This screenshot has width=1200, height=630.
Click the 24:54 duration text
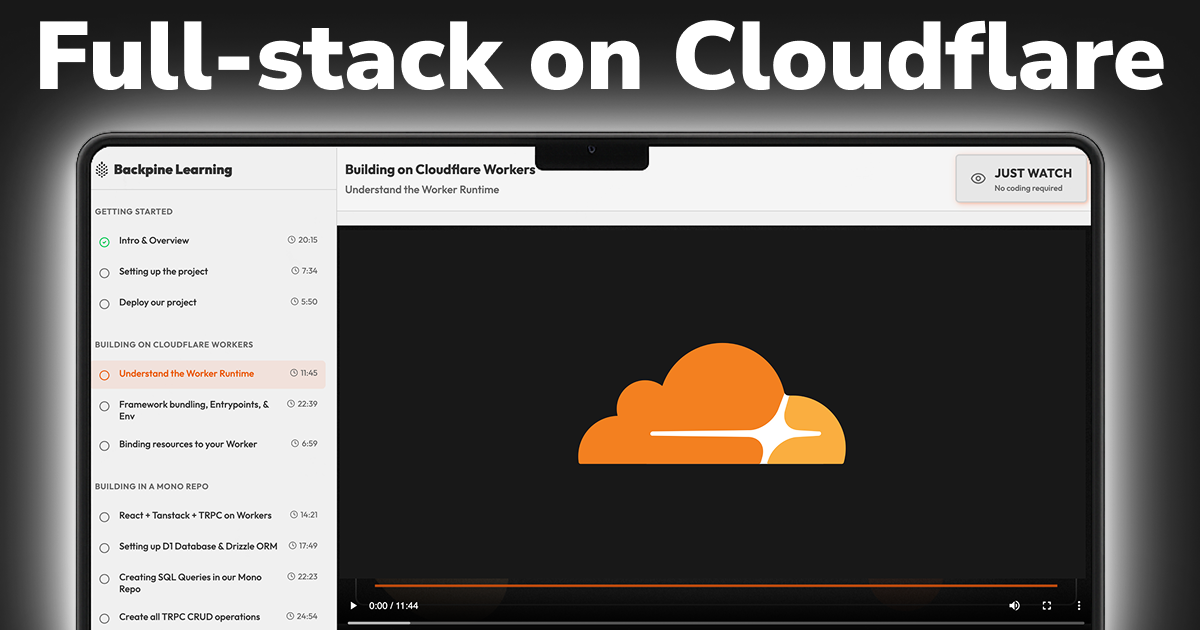pyautogui.click(x=307, y=616)
